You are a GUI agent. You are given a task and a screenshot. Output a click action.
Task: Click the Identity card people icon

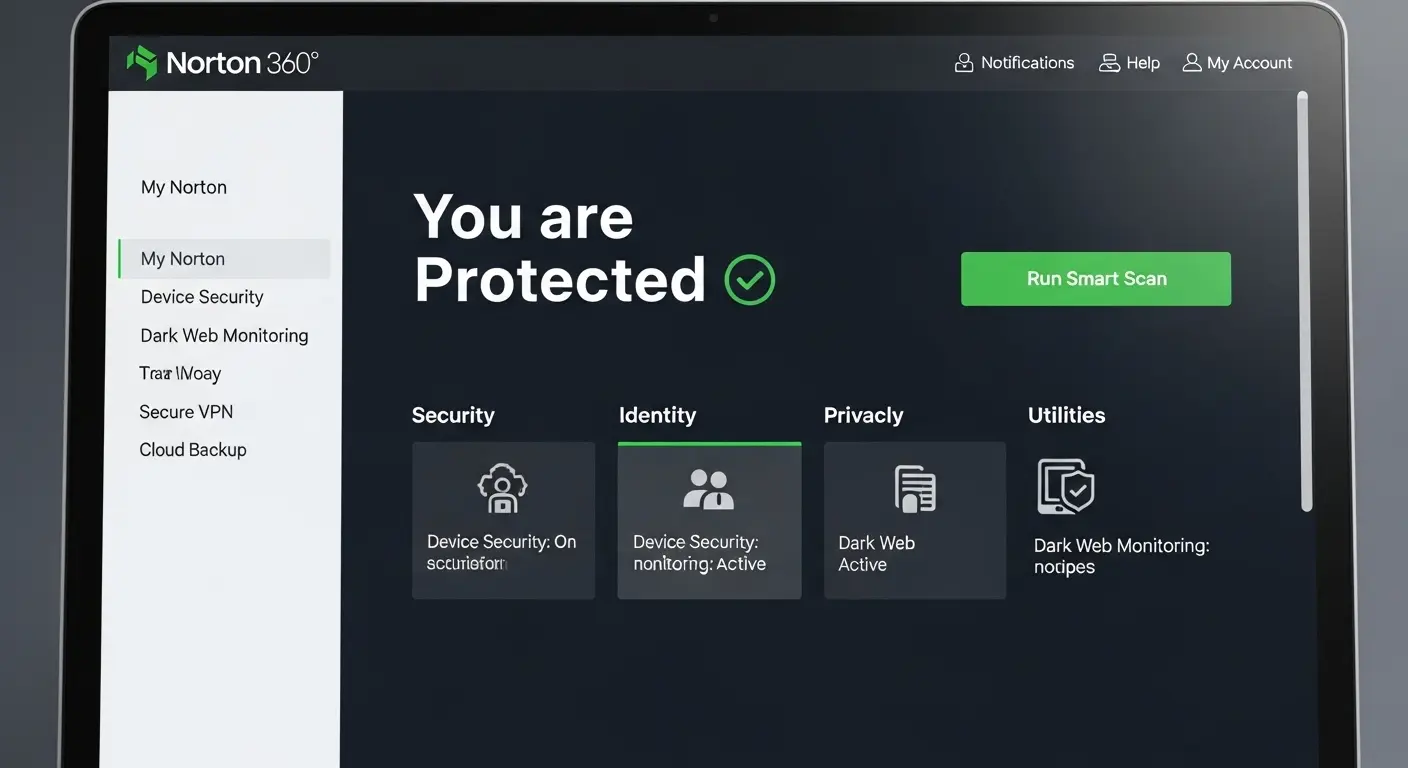point(708,489)
